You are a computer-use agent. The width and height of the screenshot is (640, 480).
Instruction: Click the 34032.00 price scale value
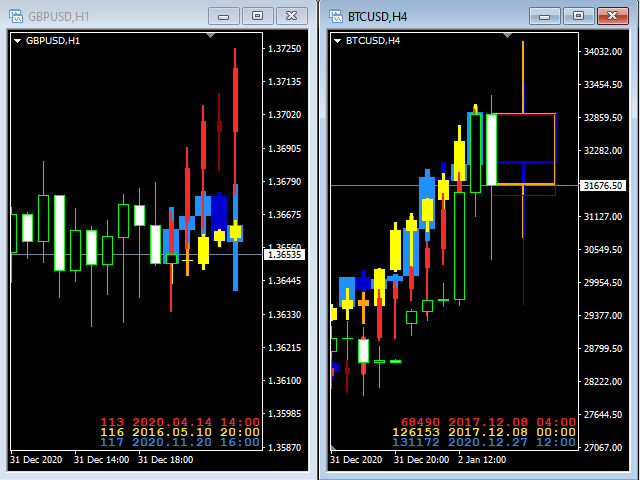click(x=603, y=51)
